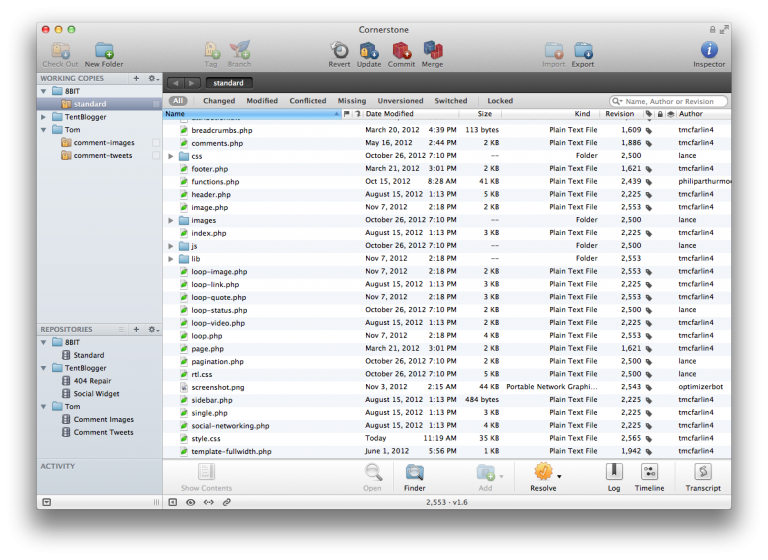
Task: Sort by Revision column header
Action: point(620,114)
